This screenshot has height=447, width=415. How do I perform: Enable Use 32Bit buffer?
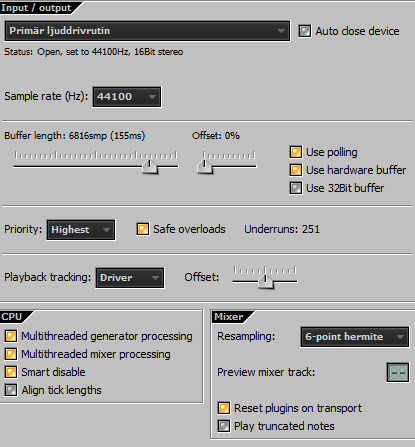tap(296, 188)
